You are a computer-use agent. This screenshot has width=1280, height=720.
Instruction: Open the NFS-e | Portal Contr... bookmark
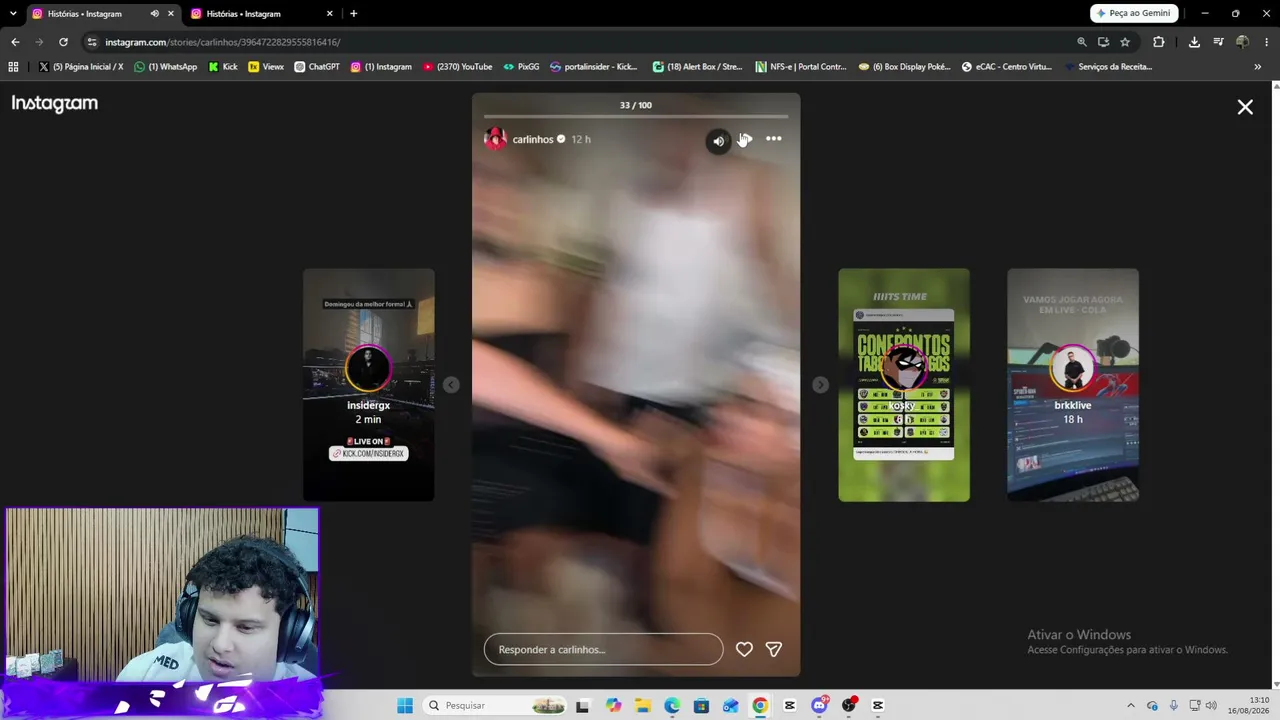[801, 67]
